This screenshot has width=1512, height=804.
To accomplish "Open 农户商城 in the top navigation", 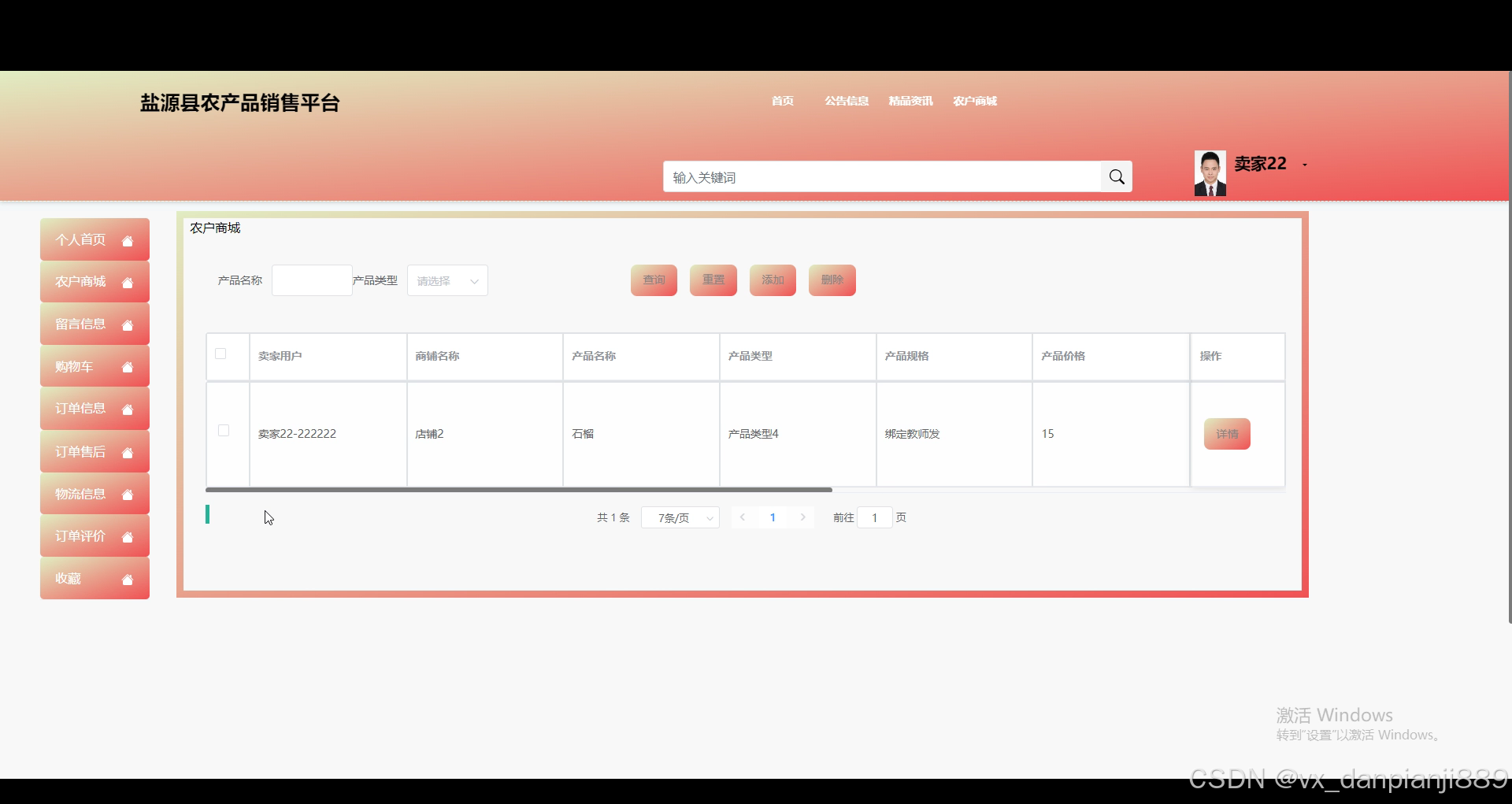I will point(975,101).
